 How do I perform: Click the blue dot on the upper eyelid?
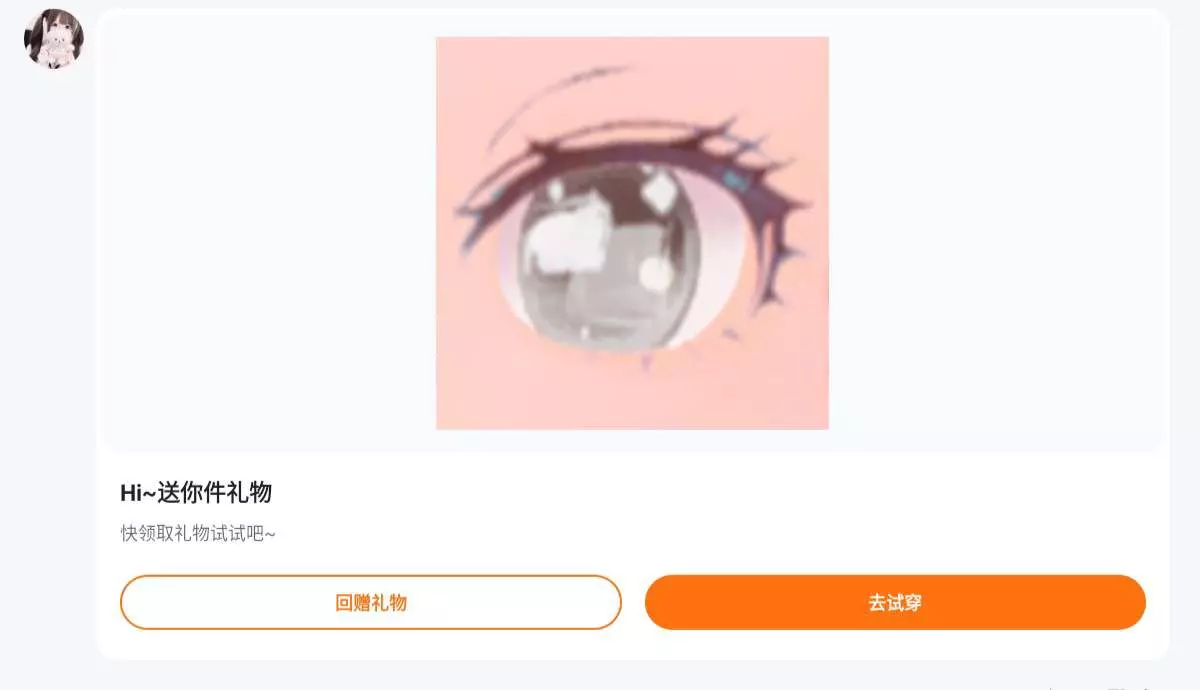pos(737,180)
